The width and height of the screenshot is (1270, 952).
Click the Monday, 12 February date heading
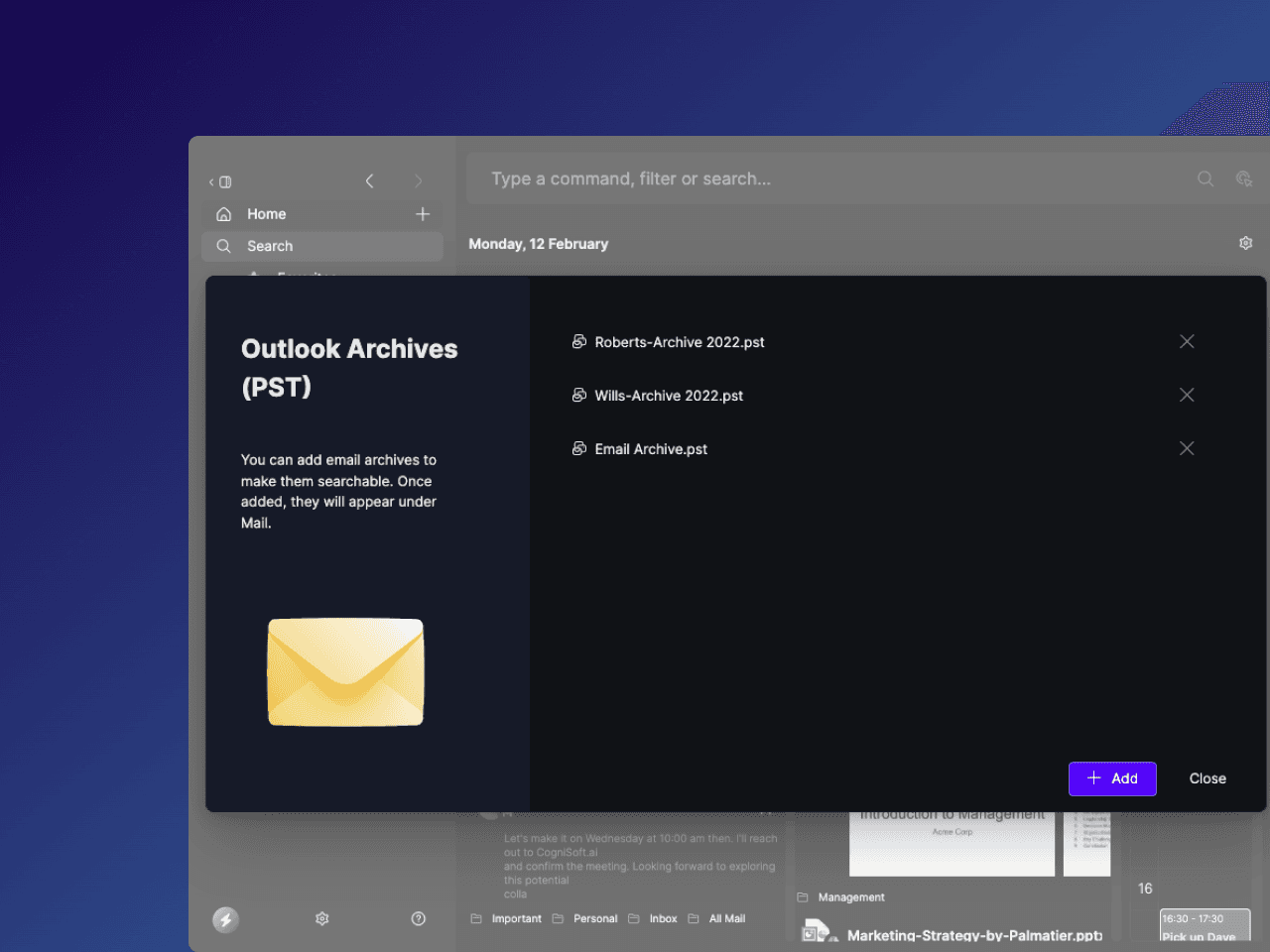tap(539, 244)
